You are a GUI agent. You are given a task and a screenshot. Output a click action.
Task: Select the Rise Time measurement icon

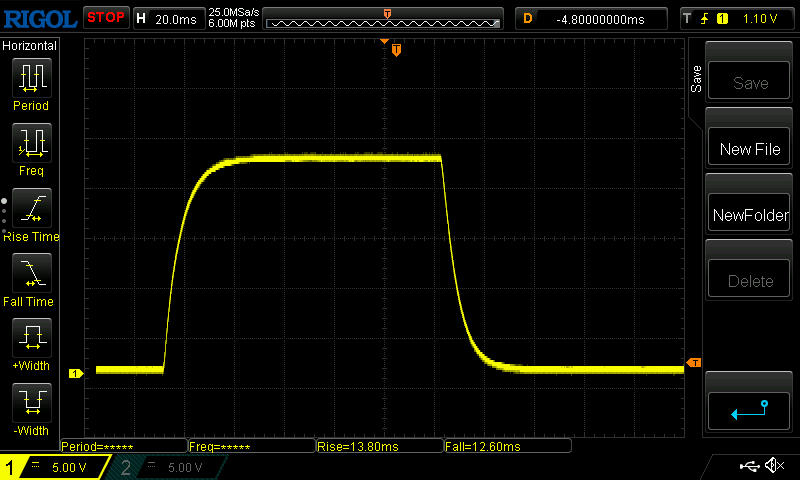32,208
